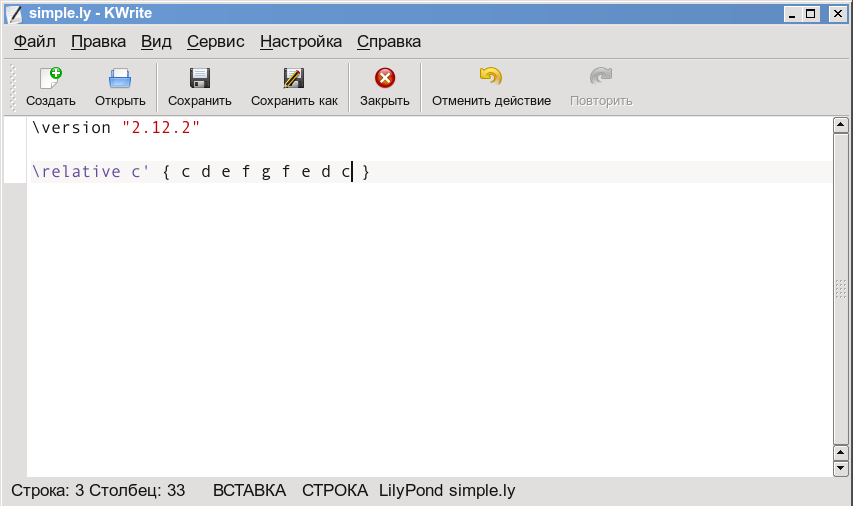Screen dimensions: 853x506
Task: Click СТРОКА selection mode in status bar
Action: [x=335, y=490]
